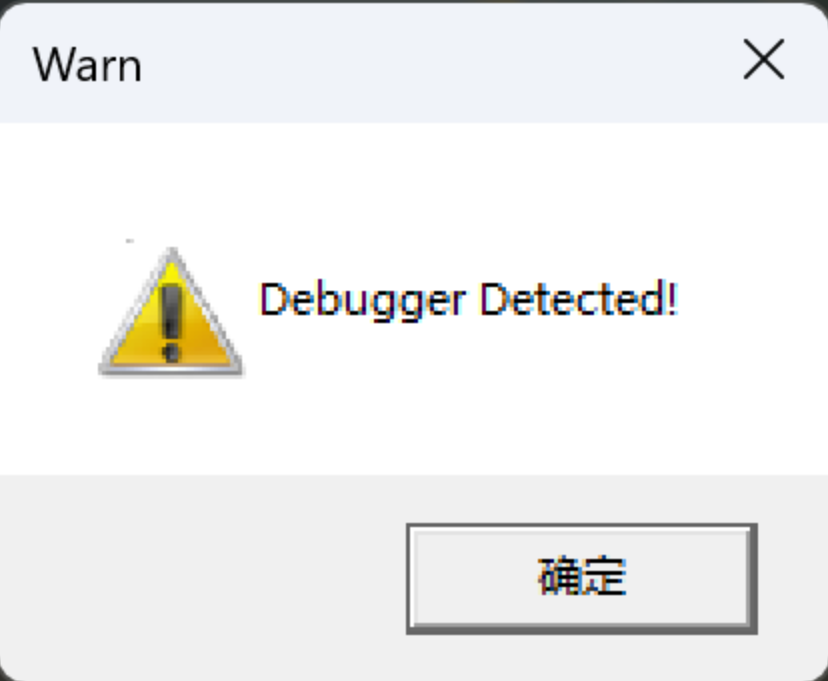
Task: Select the Debugger Detected! message text
Action: (468, 300)
